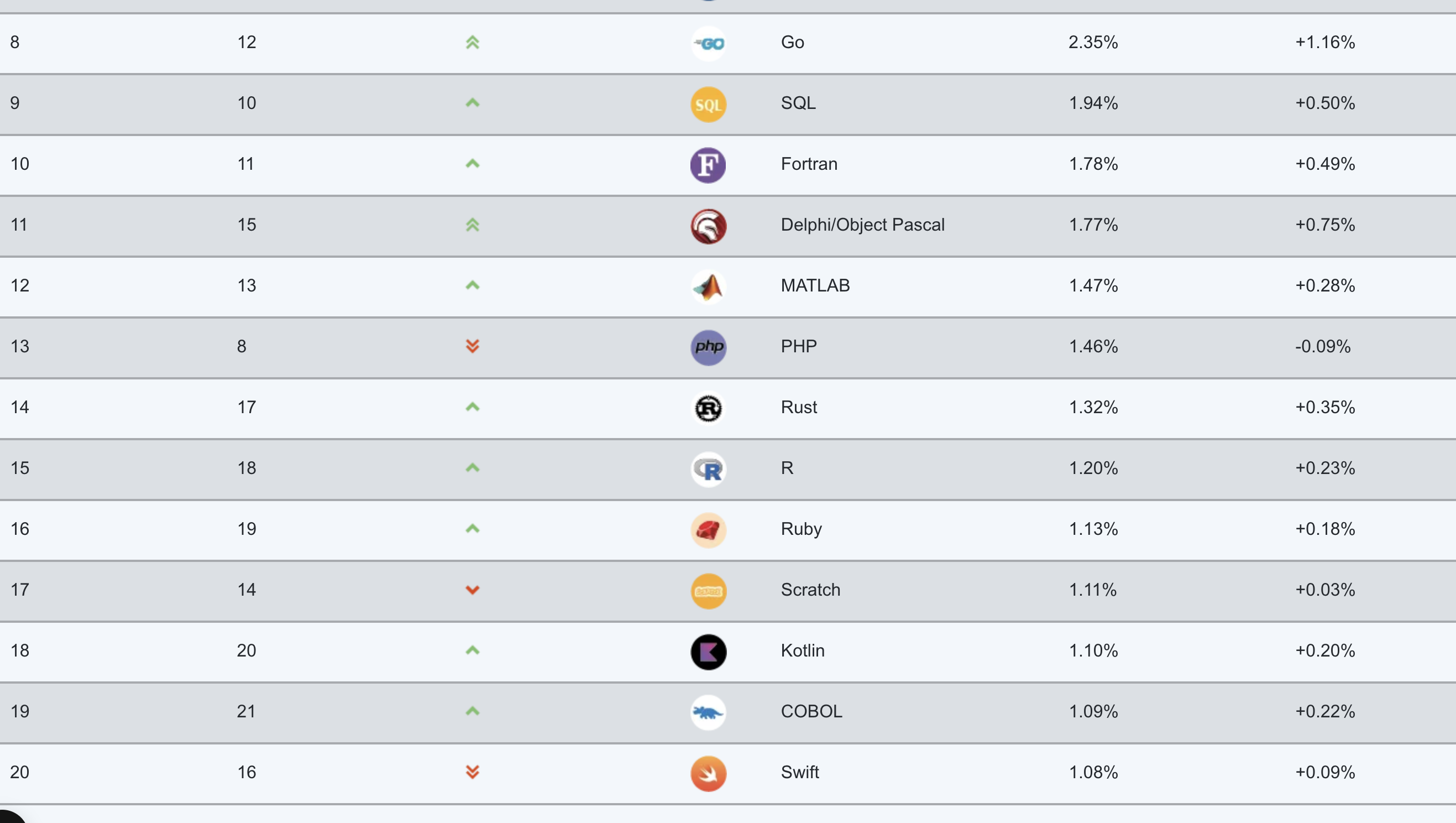Click the Rust gear logo icon
1456x823 pixels.
708,408
